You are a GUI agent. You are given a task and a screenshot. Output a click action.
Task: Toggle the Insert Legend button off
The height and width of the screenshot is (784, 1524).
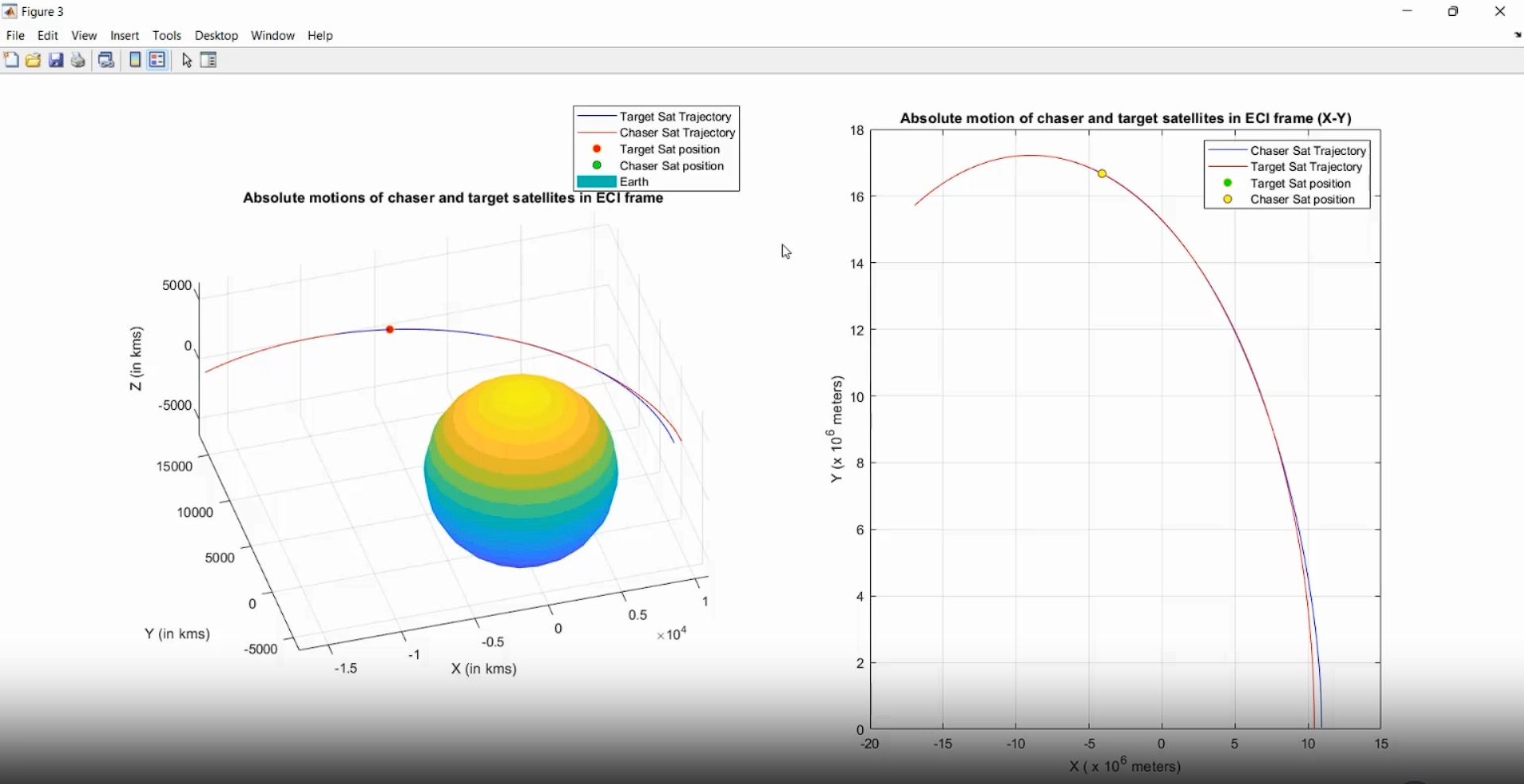coord(158,60)
